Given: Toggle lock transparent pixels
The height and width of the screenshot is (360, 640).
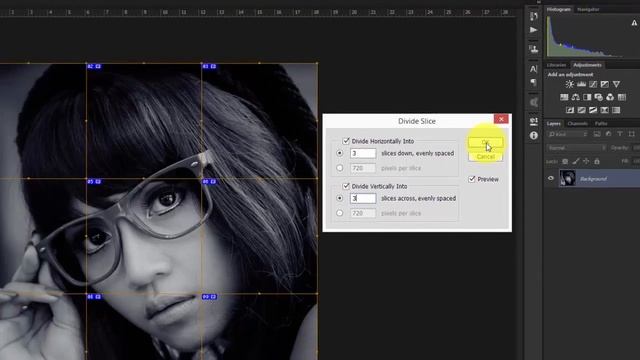Looking at the screenshot, I should click(x=565, y=162).
